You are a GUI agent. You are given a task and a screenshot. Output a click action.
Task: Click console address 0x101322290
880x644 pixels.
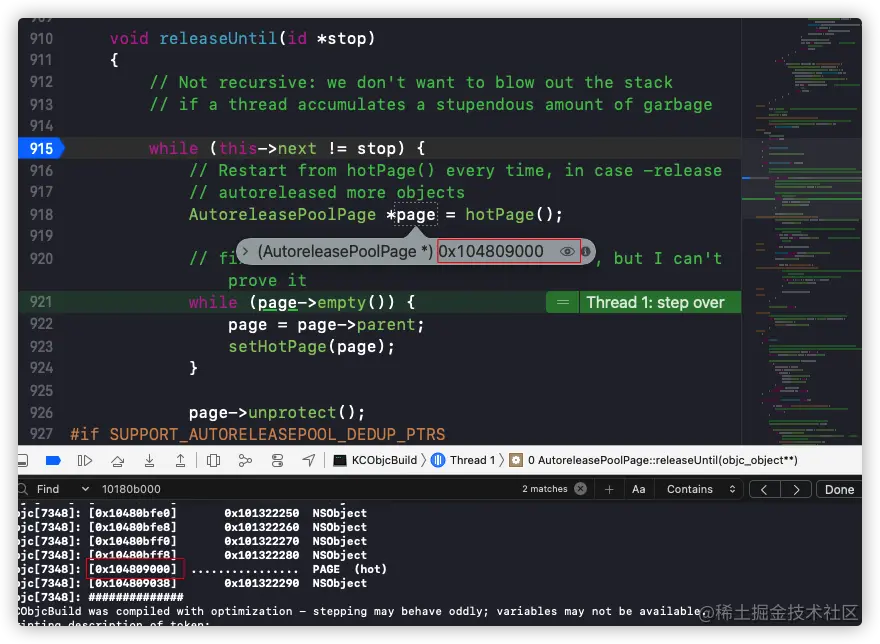pos(262,583)
